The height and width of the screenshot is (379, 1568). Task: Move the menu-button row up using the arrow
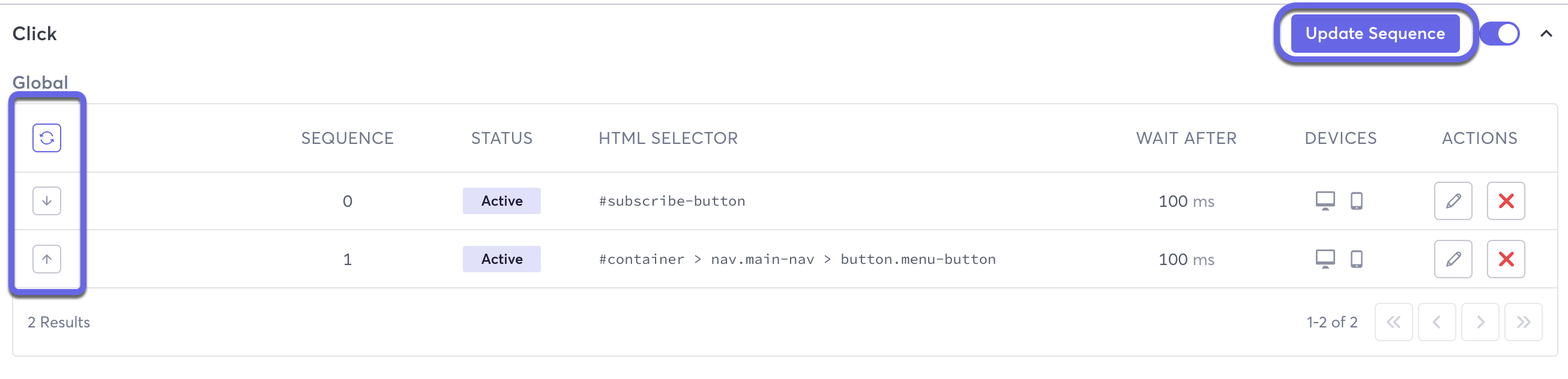[46, 258]
